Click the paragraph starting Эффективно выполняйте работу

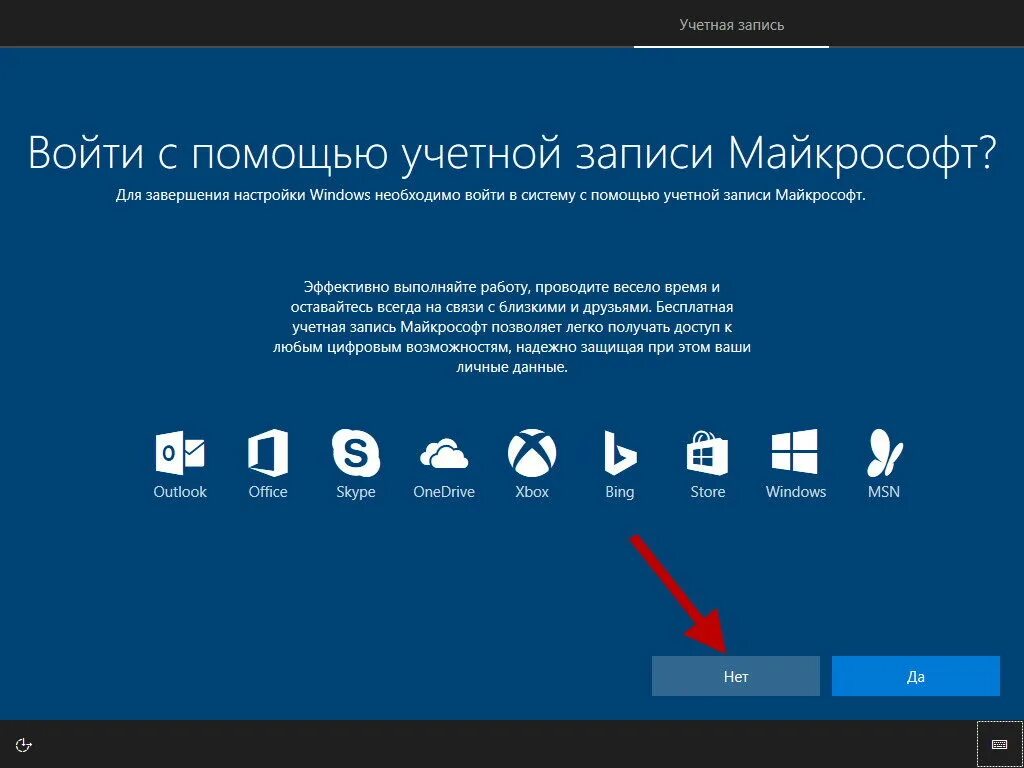(511, 327)
